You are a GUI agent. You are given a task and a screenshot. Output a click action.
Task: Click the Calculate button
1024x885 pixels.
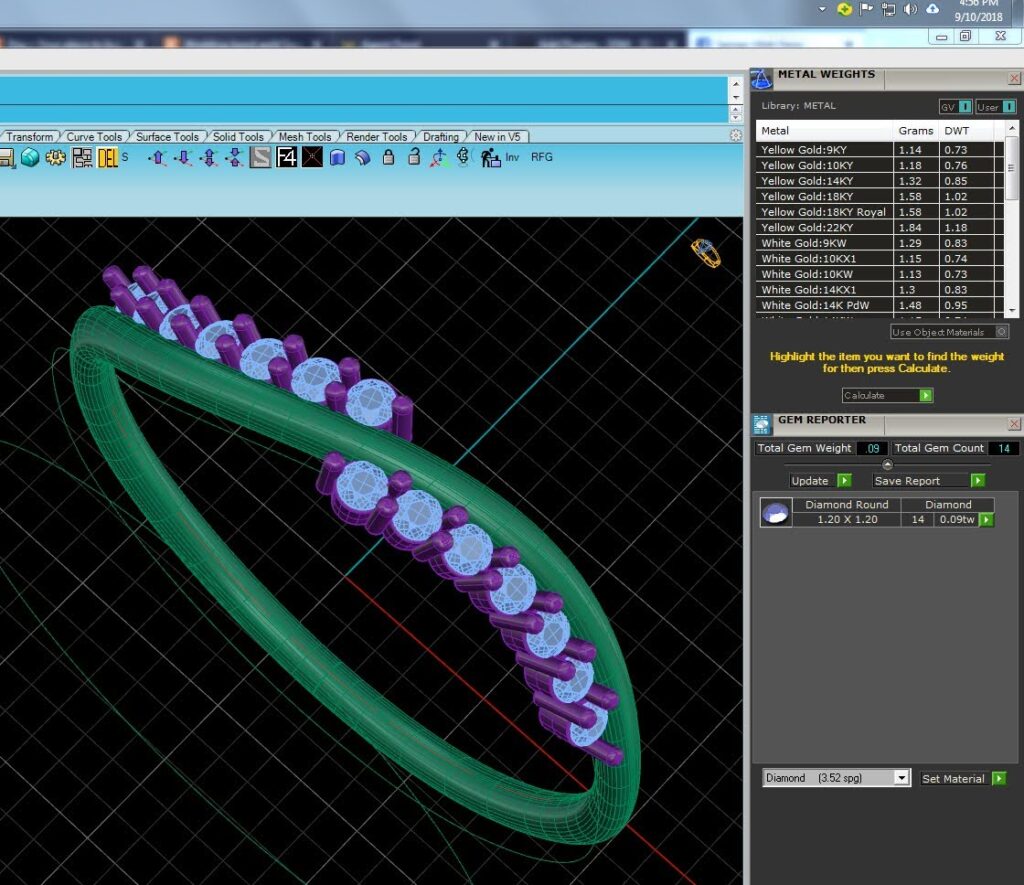(x=887, y=395)
